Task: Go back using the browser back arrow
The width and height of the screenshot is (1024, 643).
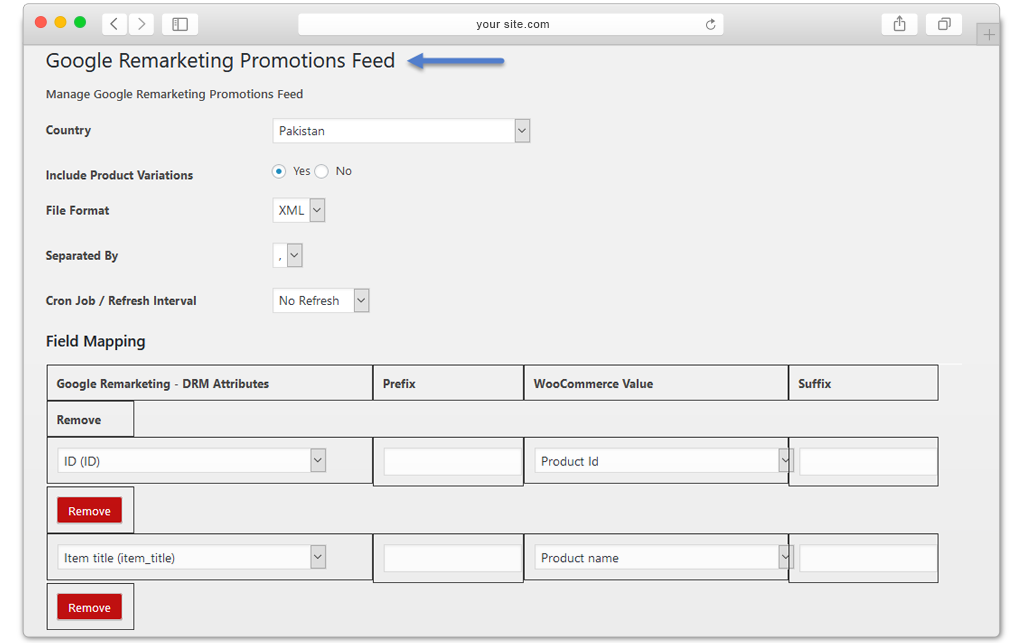Action: pos(114,24)
